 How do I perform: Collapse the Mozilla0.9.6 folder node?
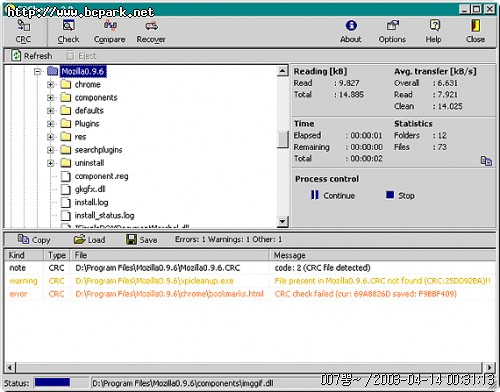coord(38,71)
